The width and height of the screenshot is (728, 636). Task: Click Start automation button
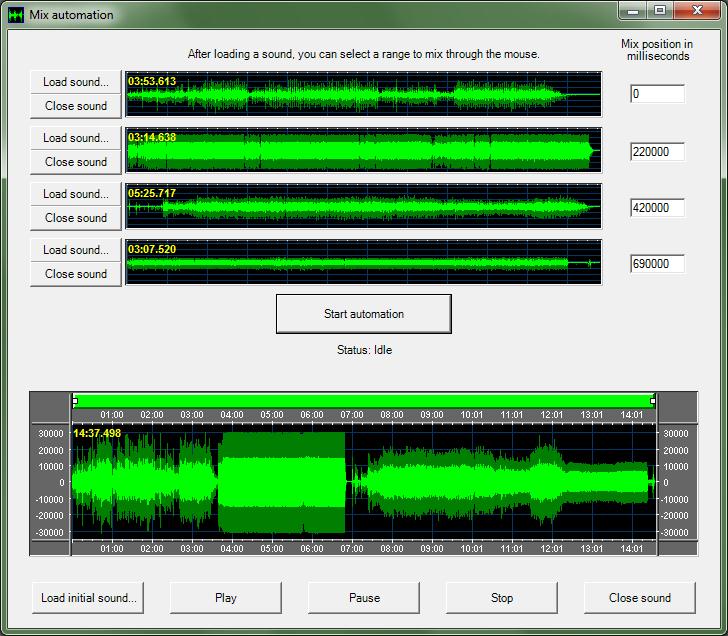tap(364, 314)
